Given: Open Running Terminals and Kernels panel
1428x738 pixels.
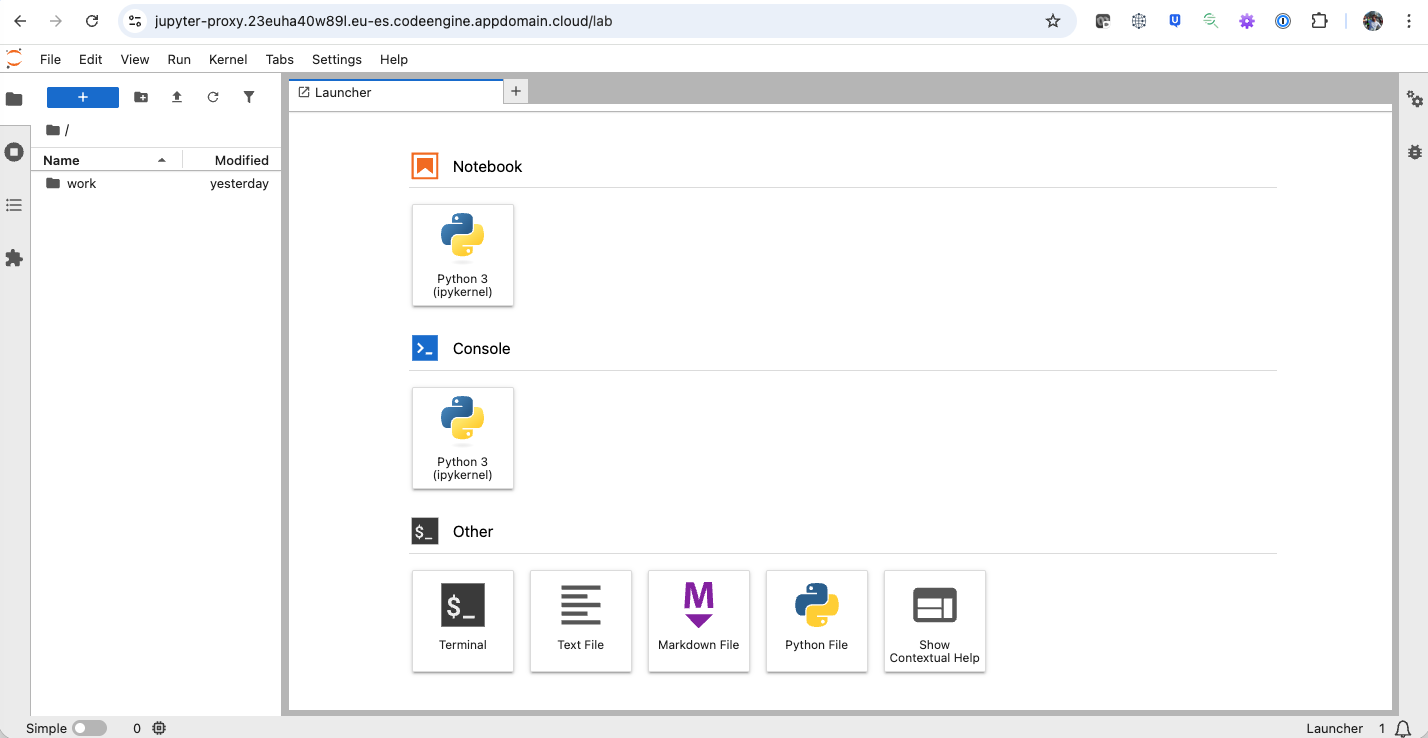Looking at the screenshot, I should point(14,152).
